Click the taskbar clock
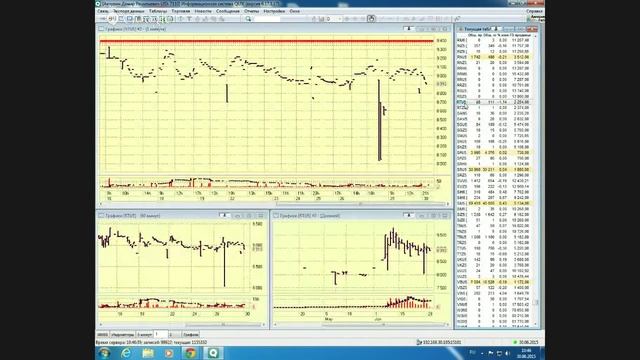This screenshot has height=360, width=640. point(526,353)
